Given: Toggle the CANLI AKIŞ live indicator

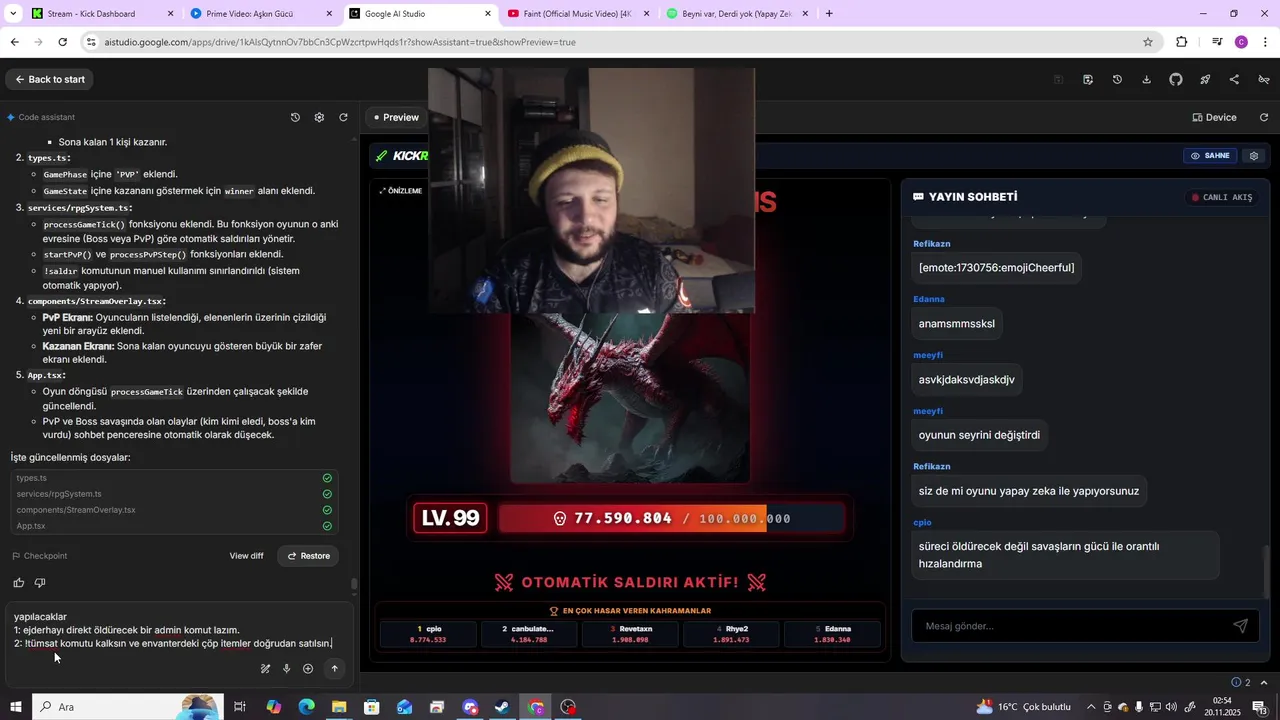Looking at the screenshot, I should pyautogui.click(x=1222, y=197).
